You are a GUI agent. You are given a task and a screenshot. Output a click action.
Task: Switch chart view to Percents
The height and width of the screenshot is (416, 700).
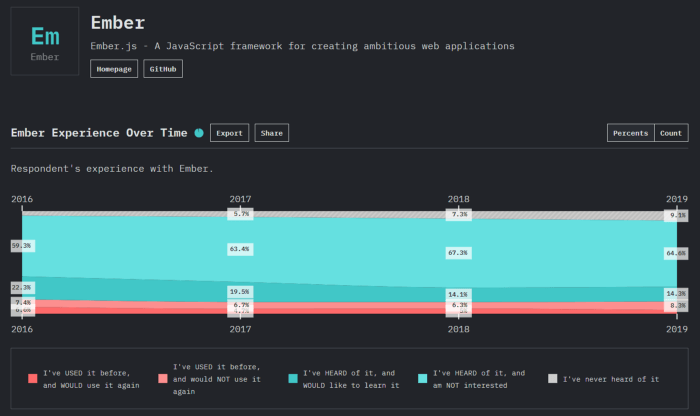click(630, 133)
